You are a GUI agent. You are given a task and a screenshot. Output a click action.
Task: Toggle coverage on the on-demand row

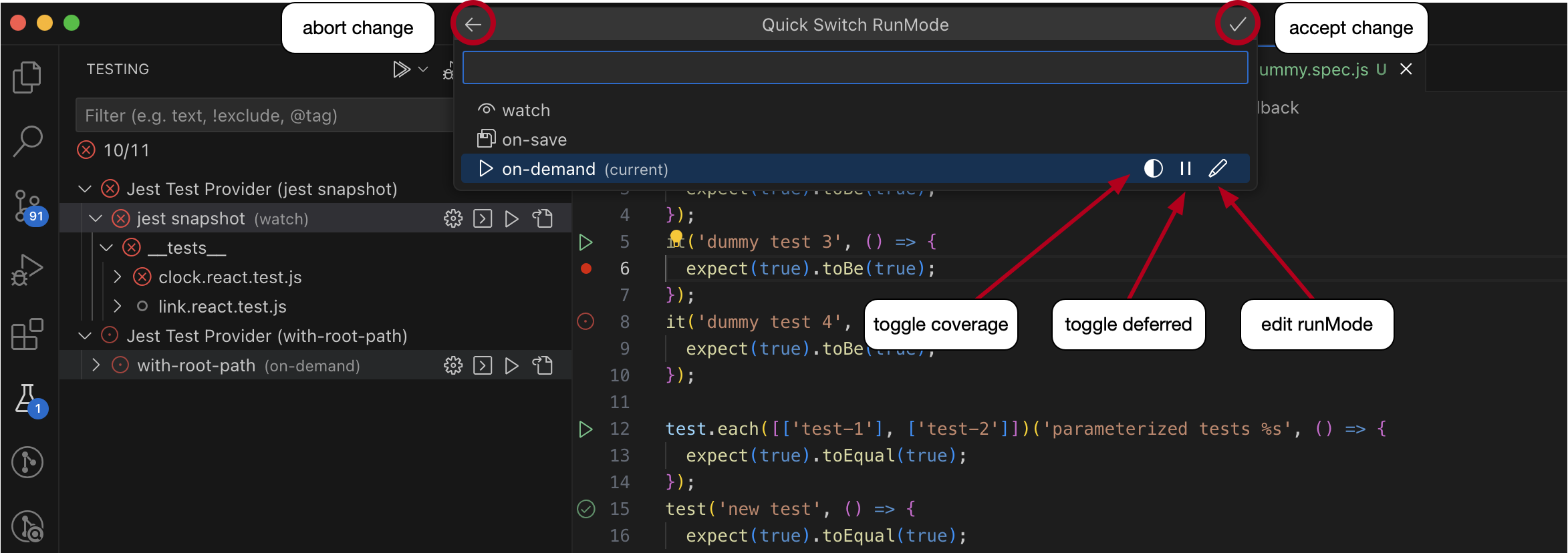(1154, 168)
